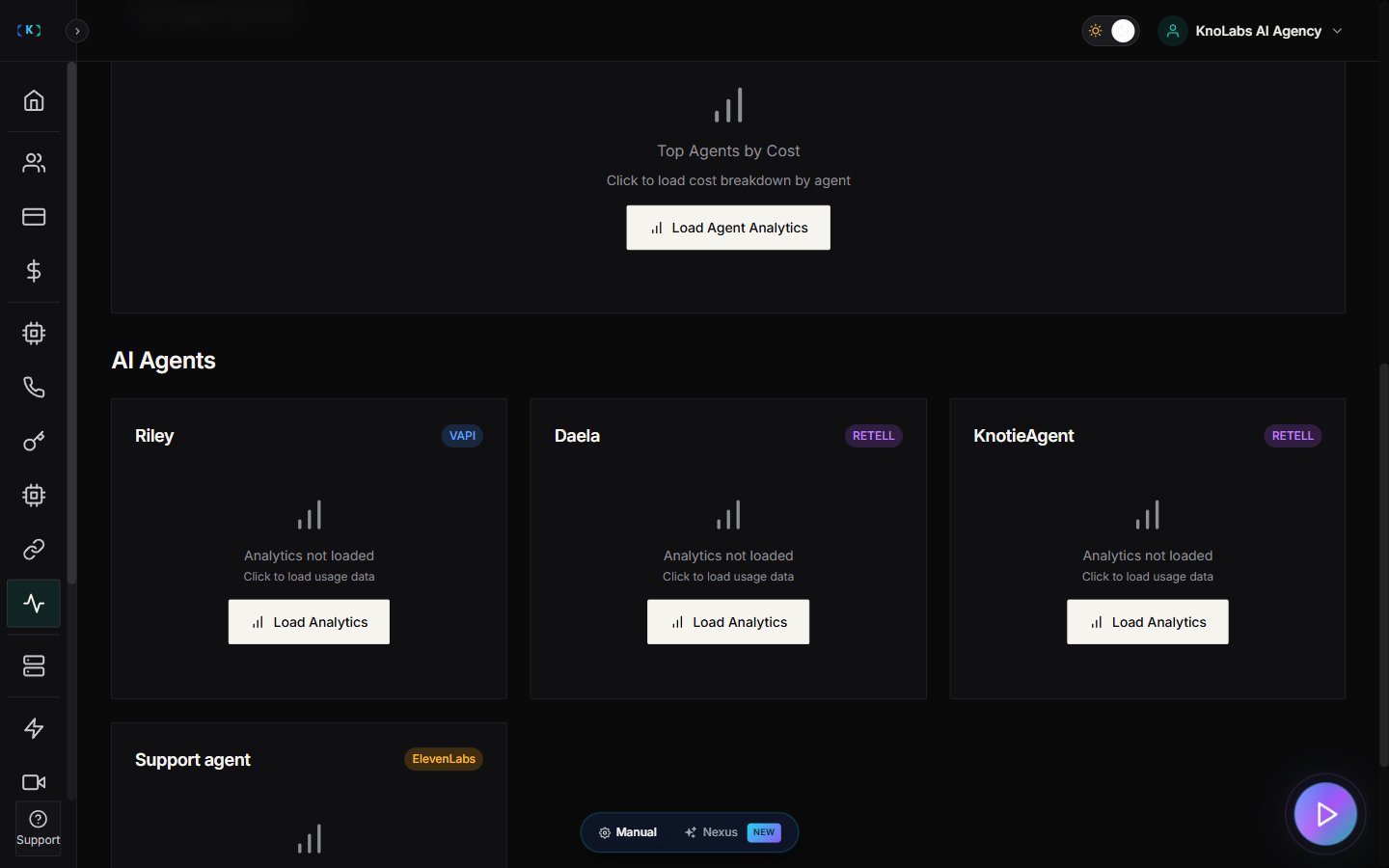Image resolution: width=1389 pixels, height=868 pixels.
Task: Load Analytics for Riley agent
Action: [x=309, y=622]
